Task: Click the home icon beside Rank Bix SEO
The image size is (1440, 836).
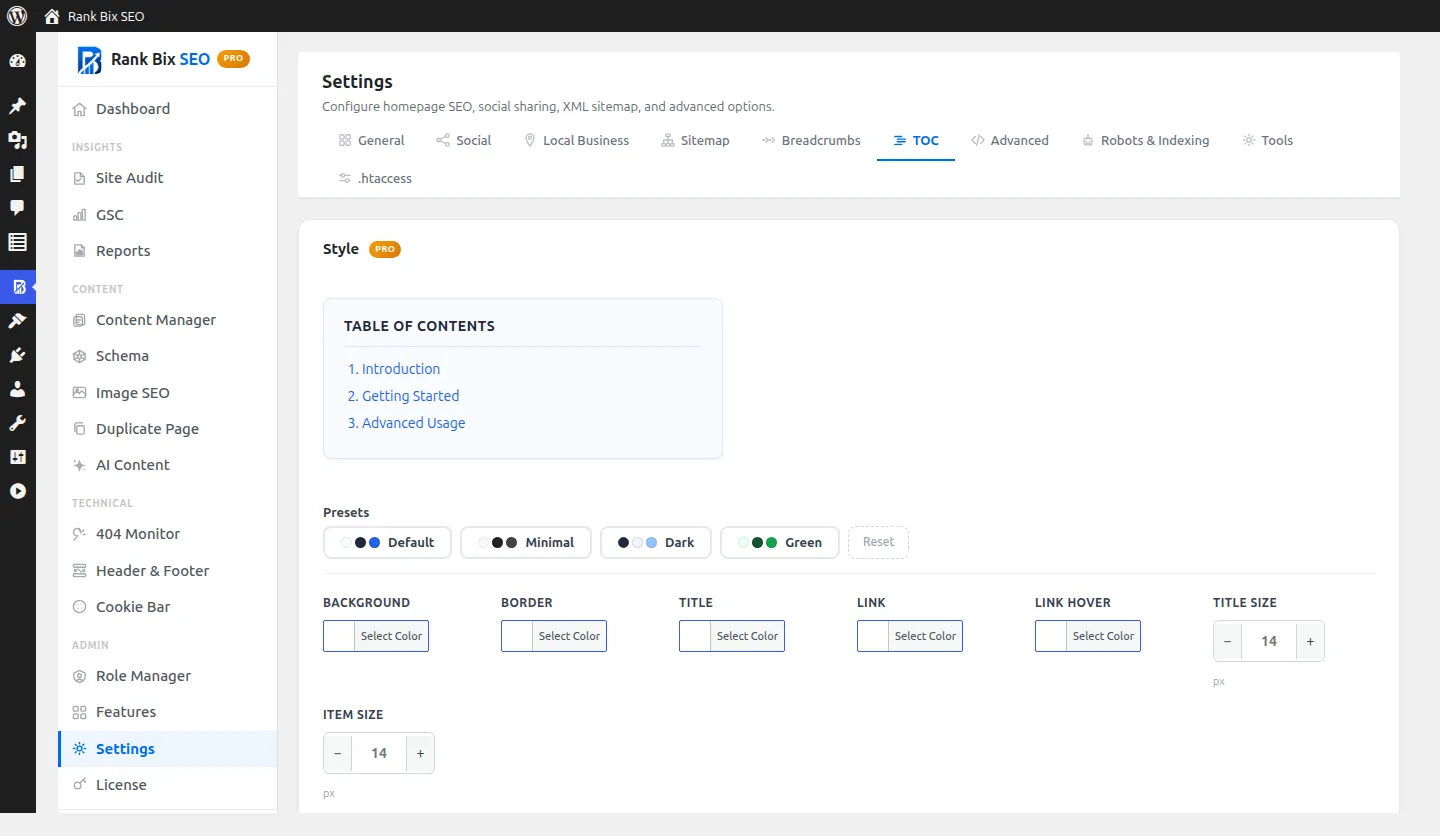Action: point(52,16)
